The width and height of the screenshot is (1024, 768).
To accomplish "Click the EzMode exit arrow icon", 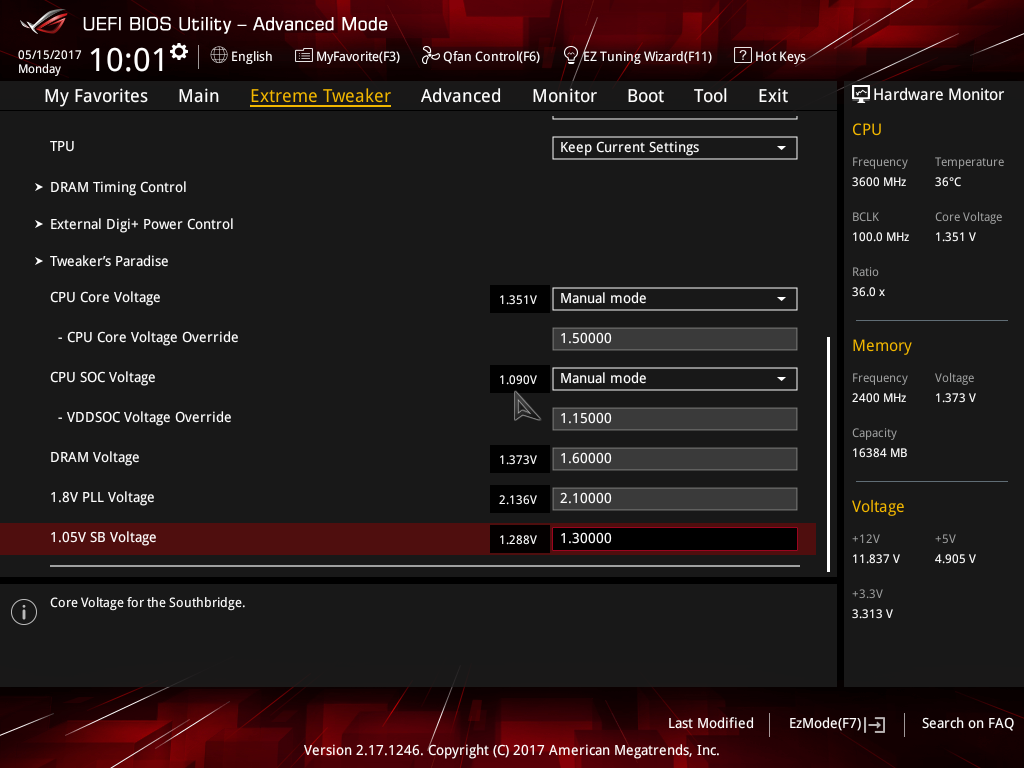I will [x=875, y=724].
